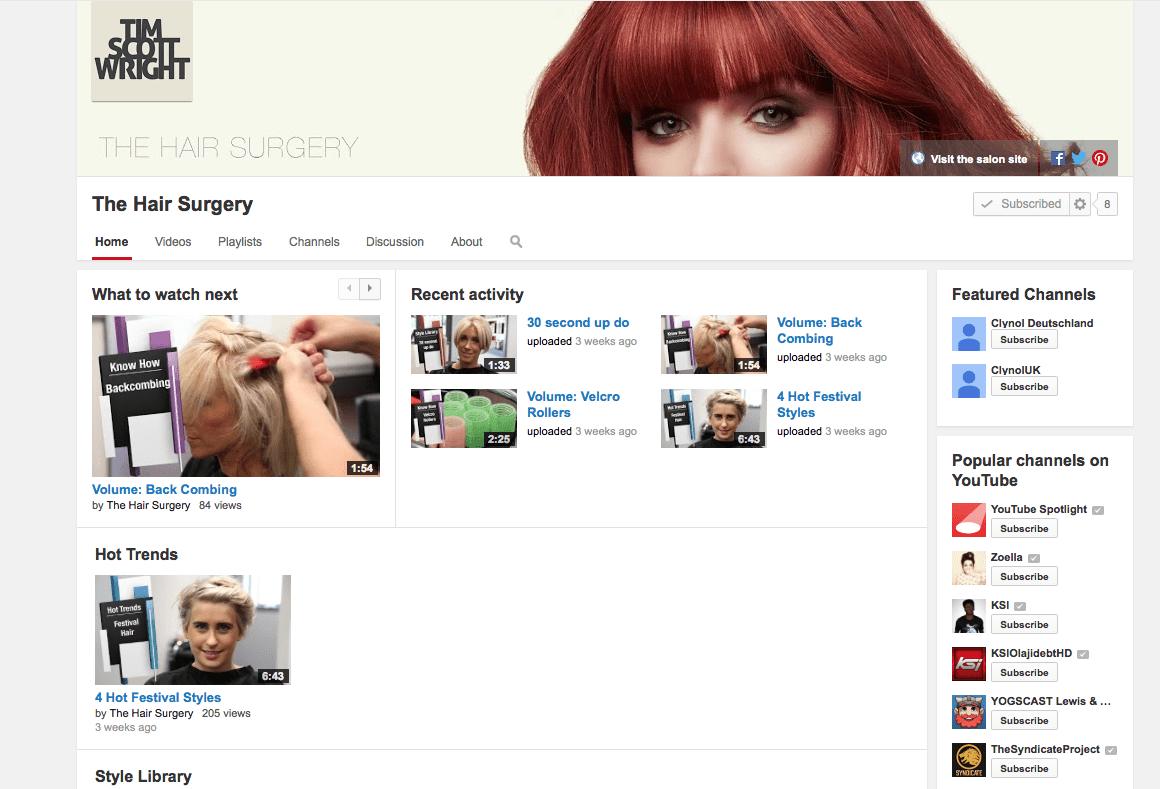Subscribe to KSIOlajidebtHD
The width and height of the screenshot is (1160, 789).
click(x=1024, y=673)
